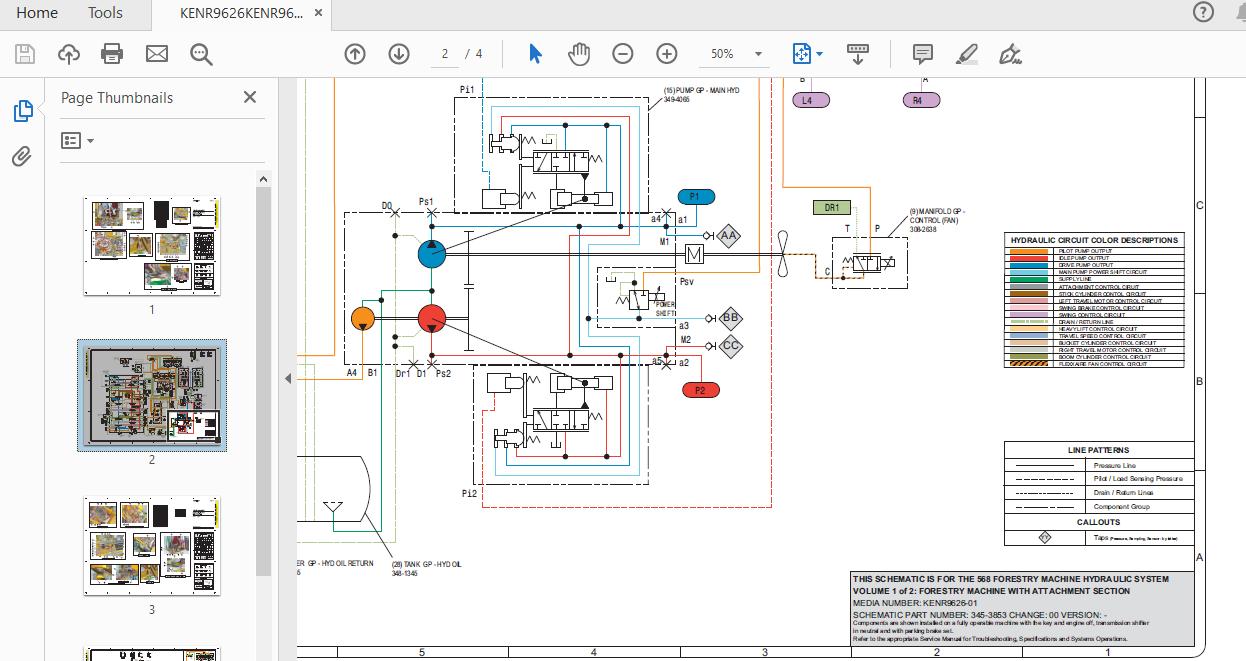This screenshot has width=1246, height=661.
Task: Open thumbnail options dropdown menu
Action: coord(78,141)
